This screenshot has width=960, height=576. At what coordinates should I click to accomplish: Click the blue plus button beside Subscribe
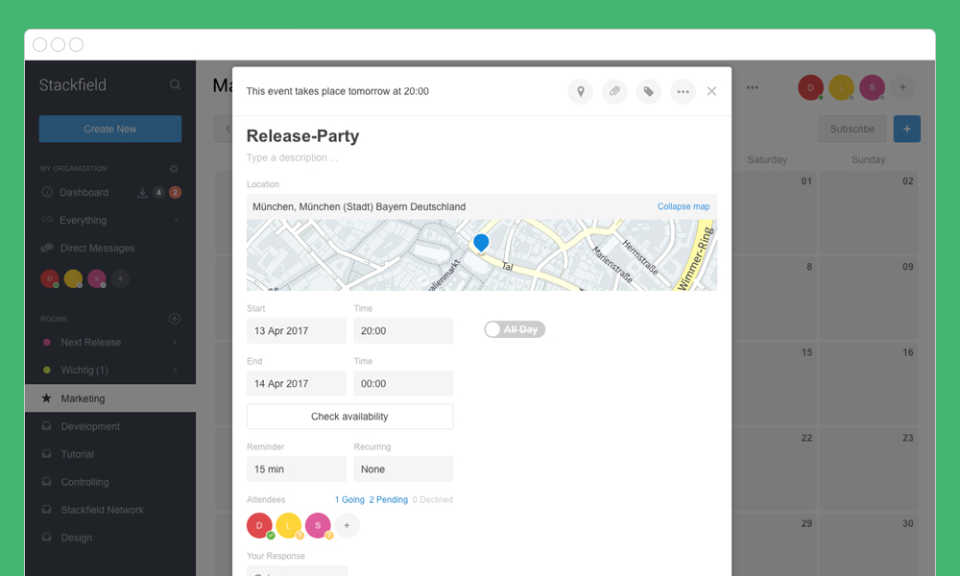(x=907, y=129)
